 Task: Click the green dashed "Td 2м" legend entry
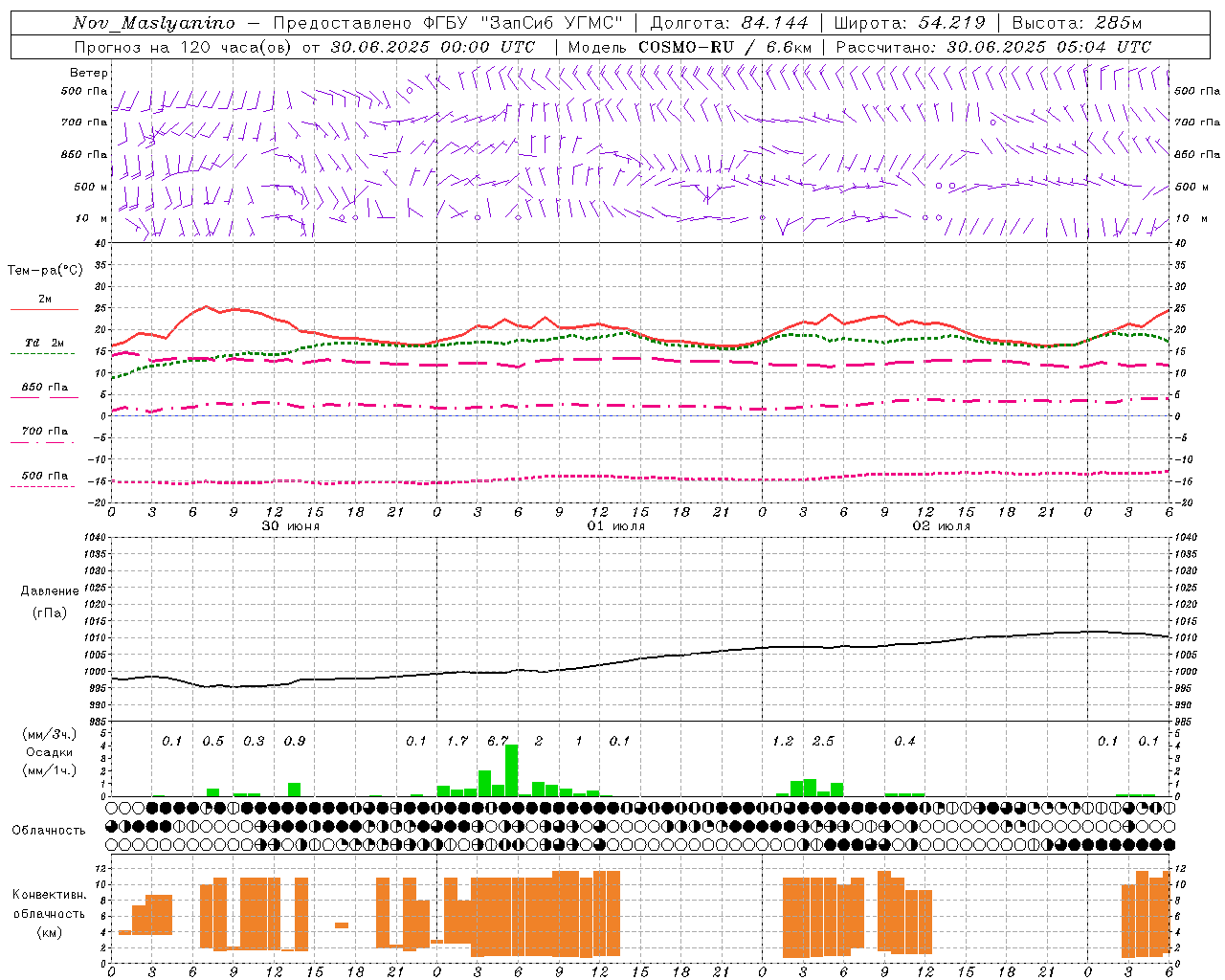44,346
